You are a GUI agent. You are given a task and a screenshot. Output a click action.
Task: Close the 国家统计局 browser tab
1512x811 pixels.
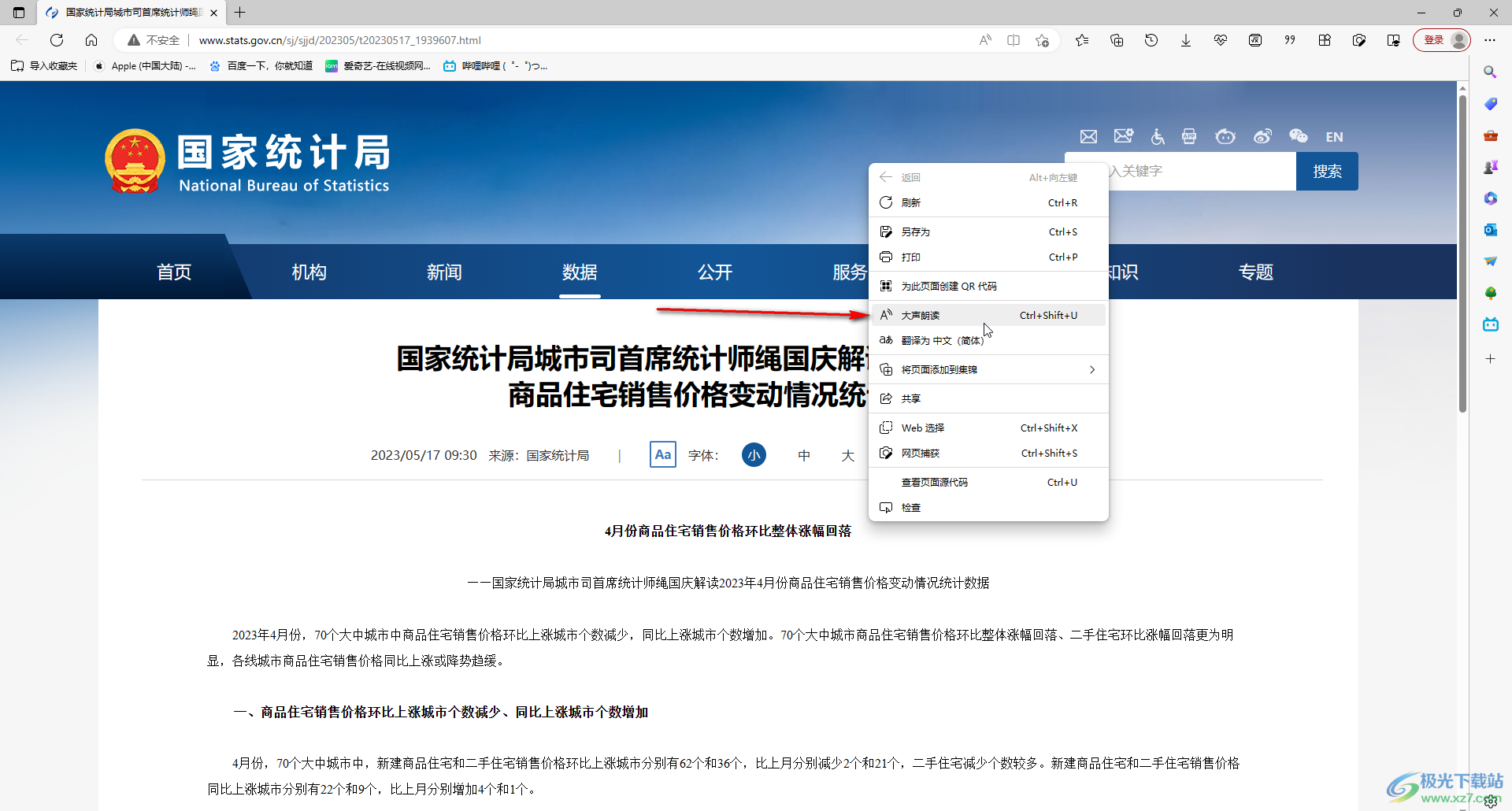pos(214,13)
